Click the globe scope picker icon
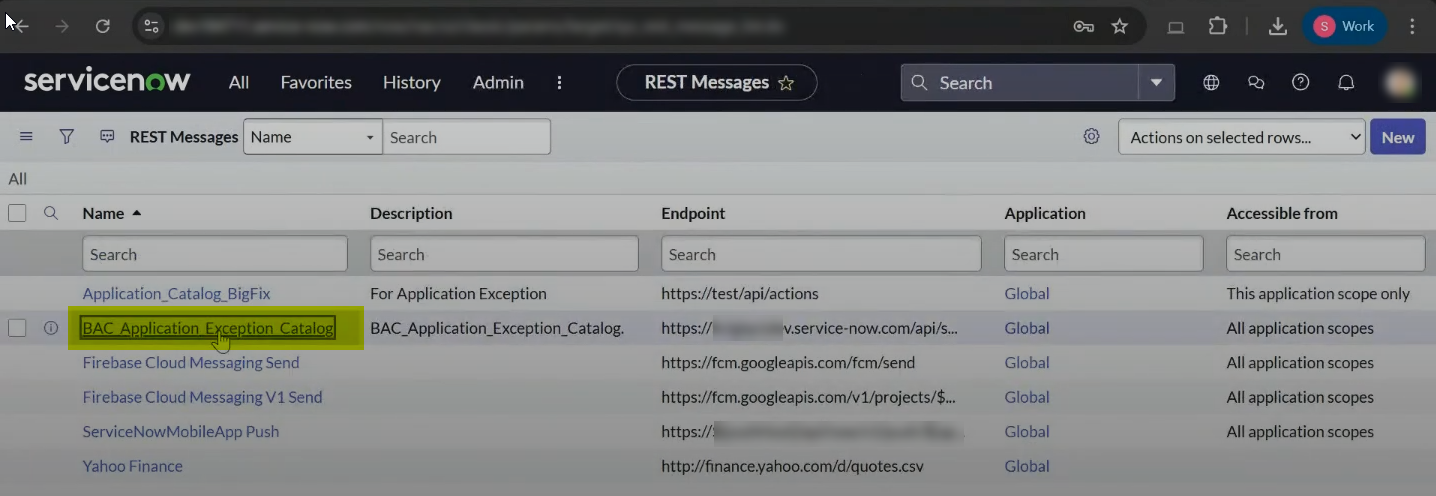The image size is (1436, 496). [1211, 83]
